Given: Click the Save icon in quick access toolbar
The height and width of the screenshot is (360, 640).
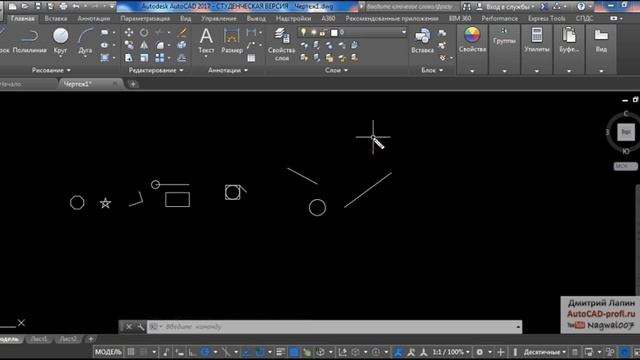Looking at the screenshot, I should [x=38, y=6].
